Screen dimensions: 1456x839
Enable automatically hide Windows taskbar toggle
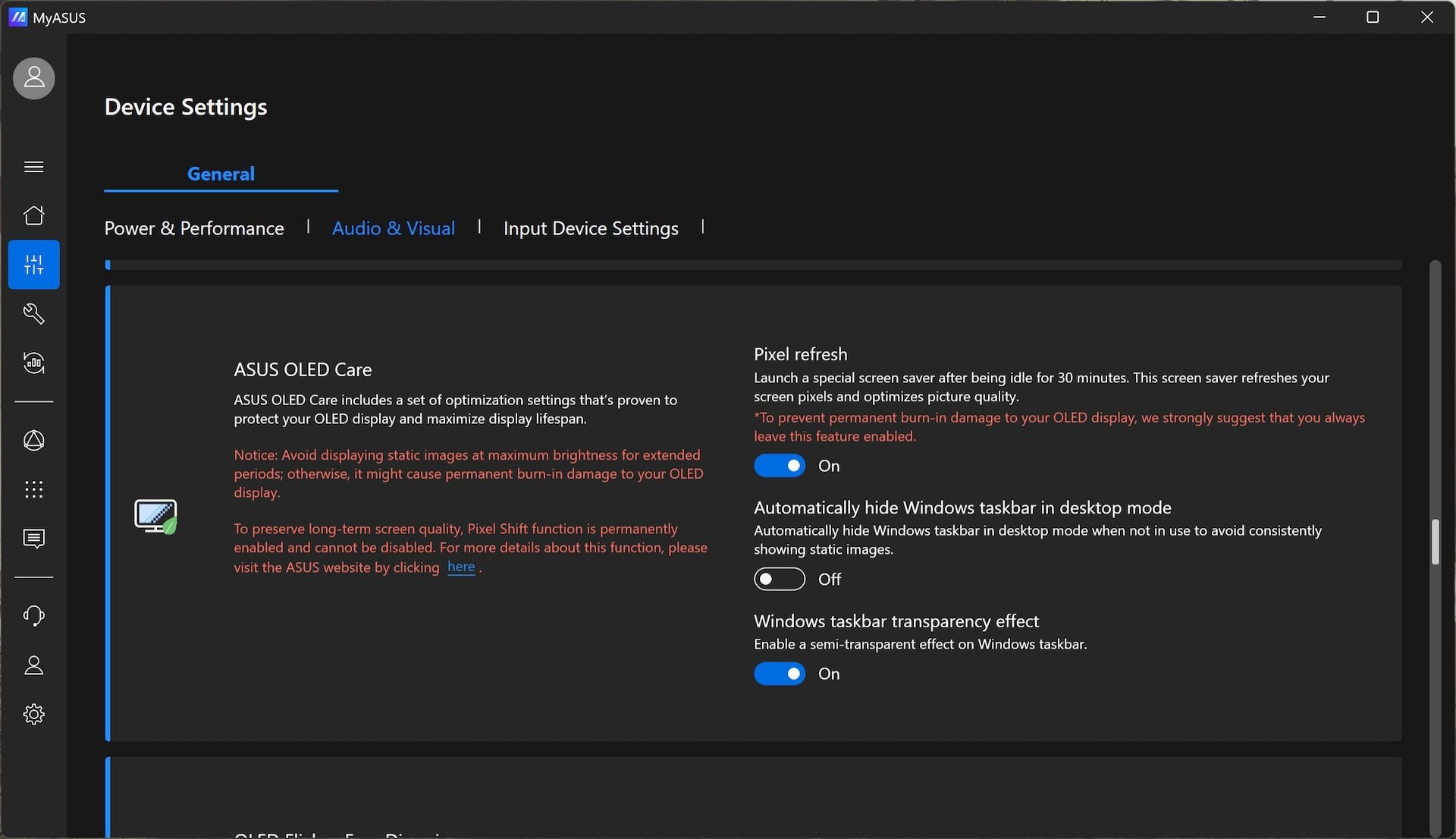coord(779,578)
